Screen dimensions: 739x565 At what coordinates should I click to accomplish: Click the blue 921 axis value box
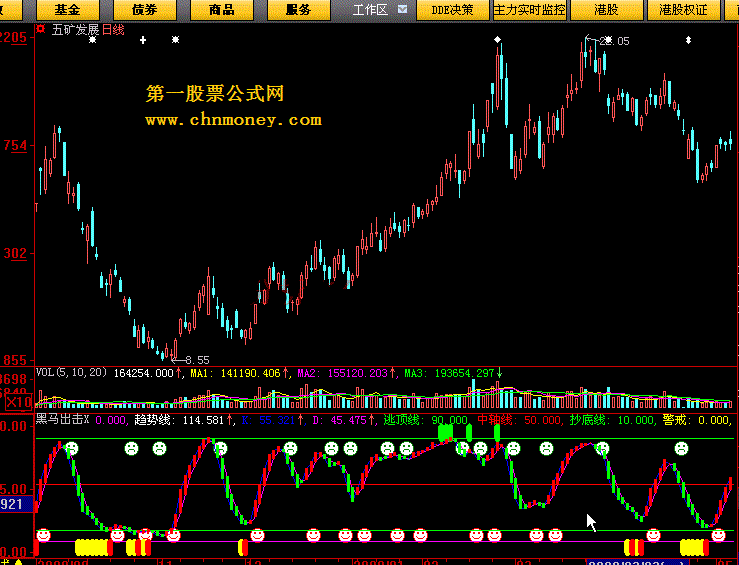(x=16, y=504)
